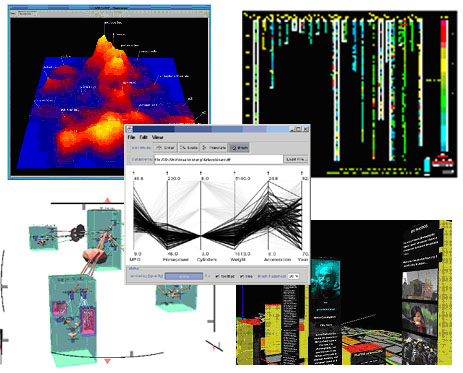
Task: Toggle the Tooltips checkbox
Action: pos(225,276)
